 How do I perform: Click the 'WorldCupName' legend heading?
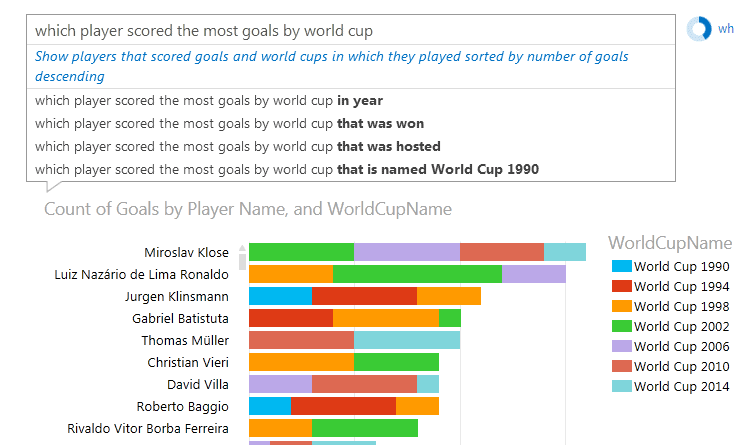click(670, 243)
